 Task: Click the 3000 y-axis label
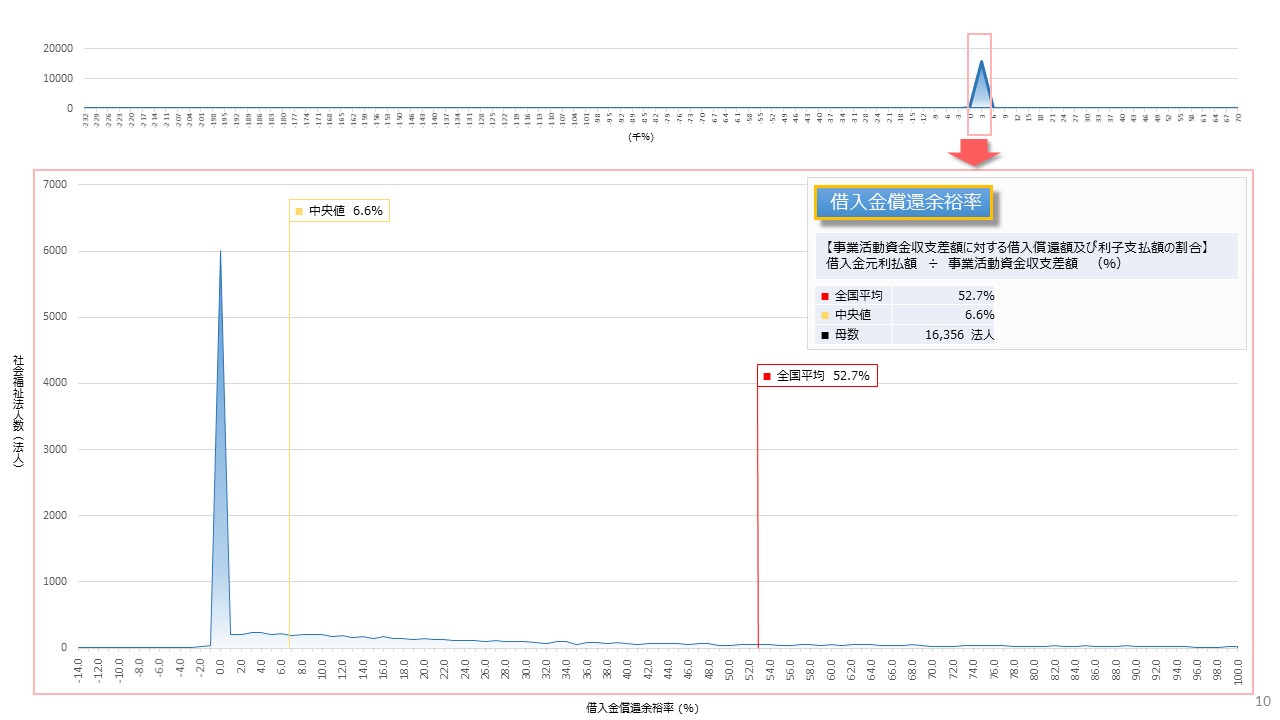(54, 449)
